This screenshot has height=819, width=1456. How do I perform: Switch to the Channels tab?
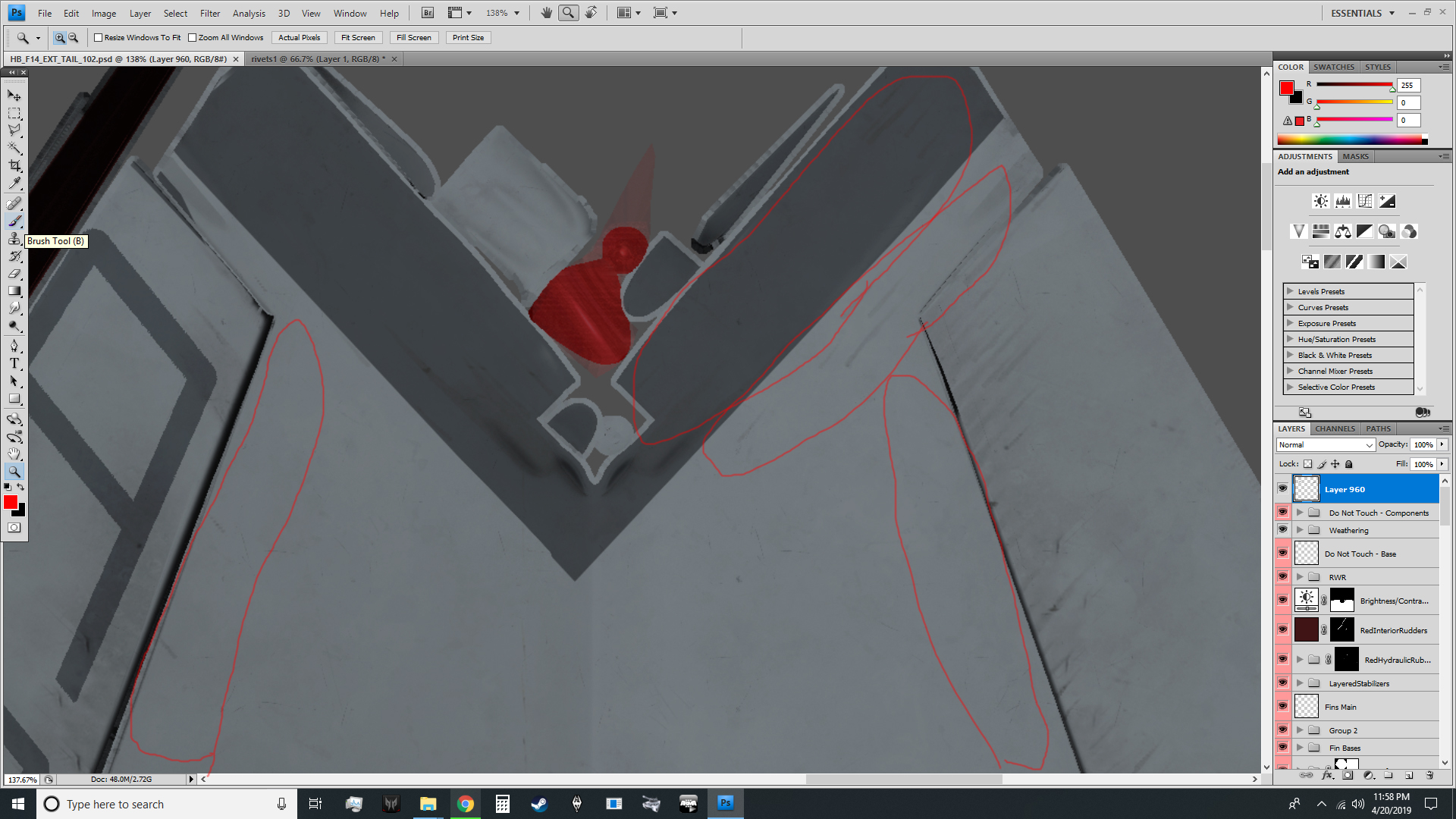point(1335,428)
